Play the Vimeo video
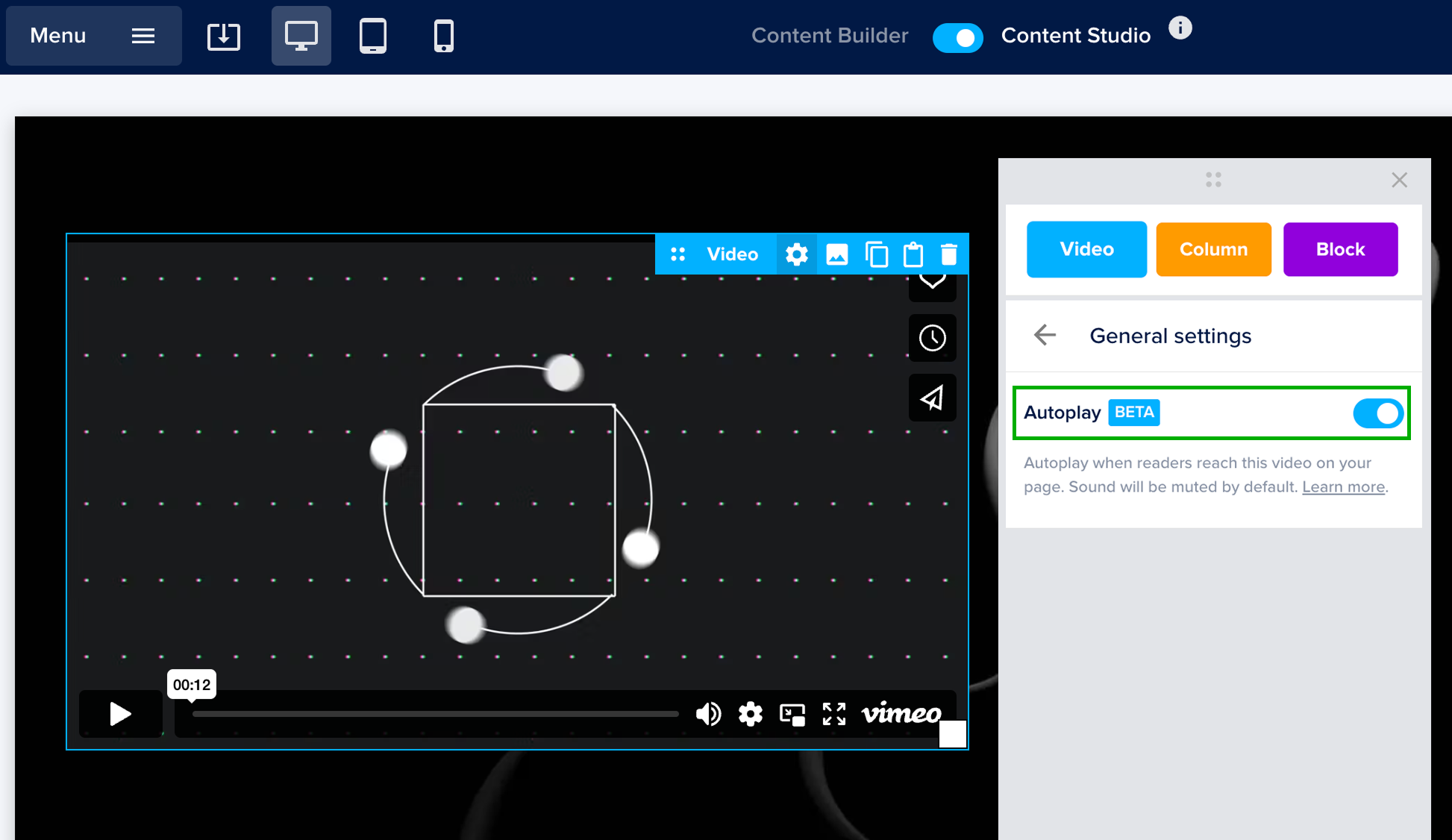The width and height of the screenshot is (1452, 840). coord(121,714)
